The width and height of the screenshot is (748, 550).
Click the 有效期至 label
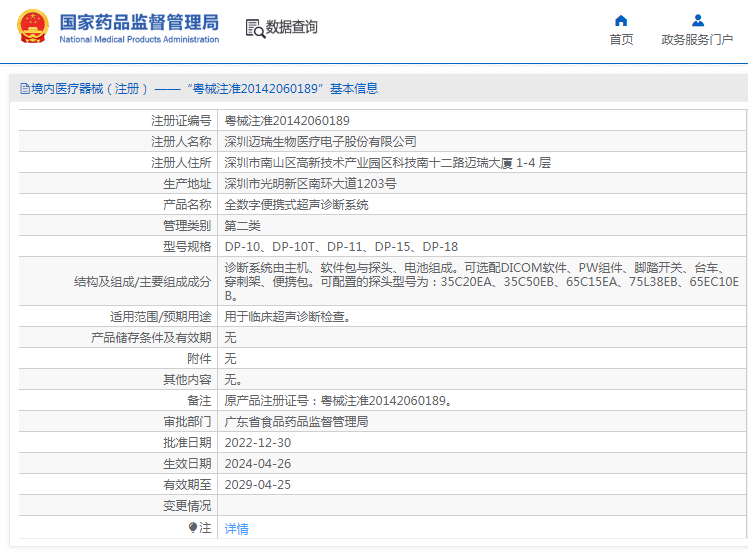[x=187, y=485]
